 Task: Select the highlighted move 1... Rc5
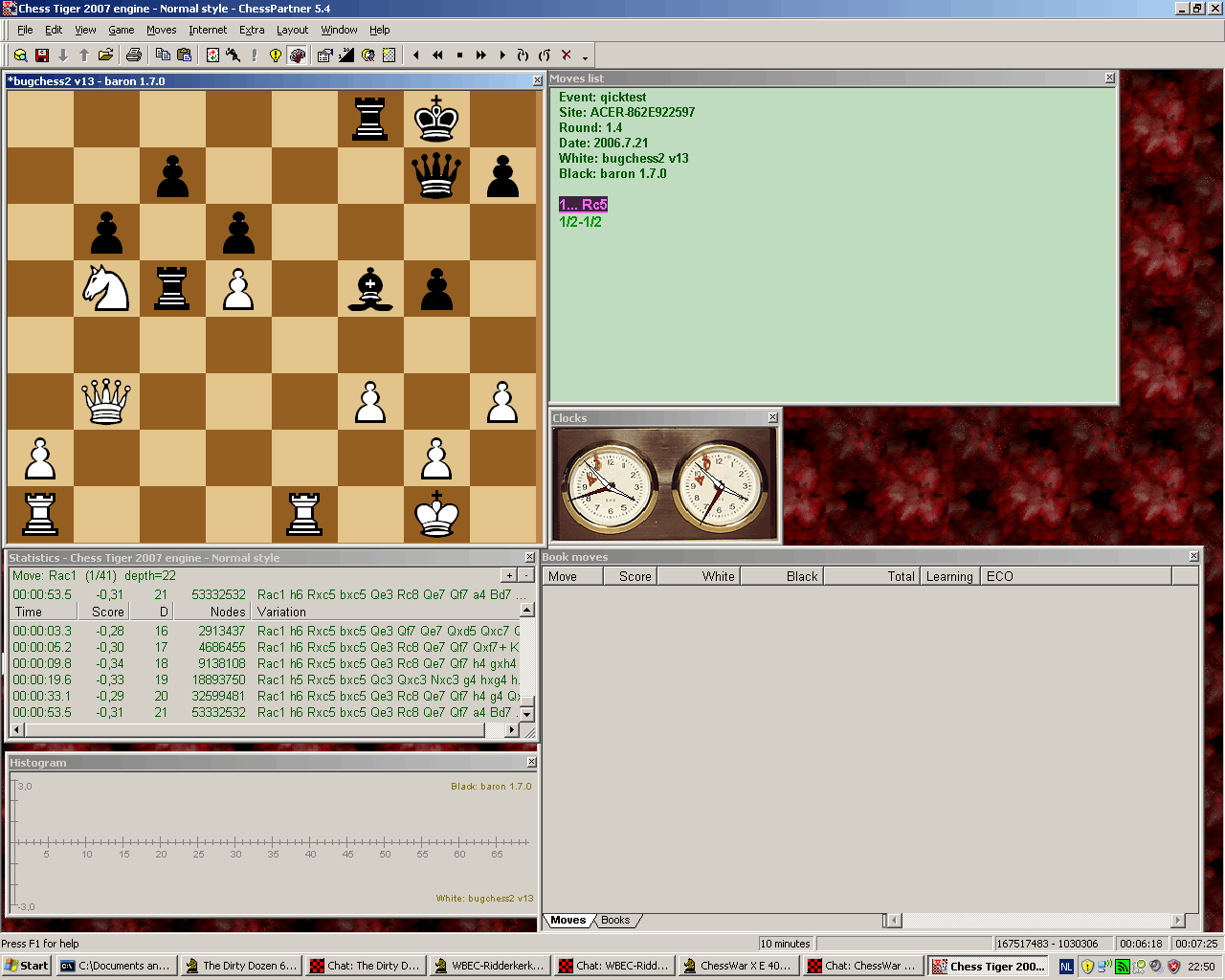583,205
